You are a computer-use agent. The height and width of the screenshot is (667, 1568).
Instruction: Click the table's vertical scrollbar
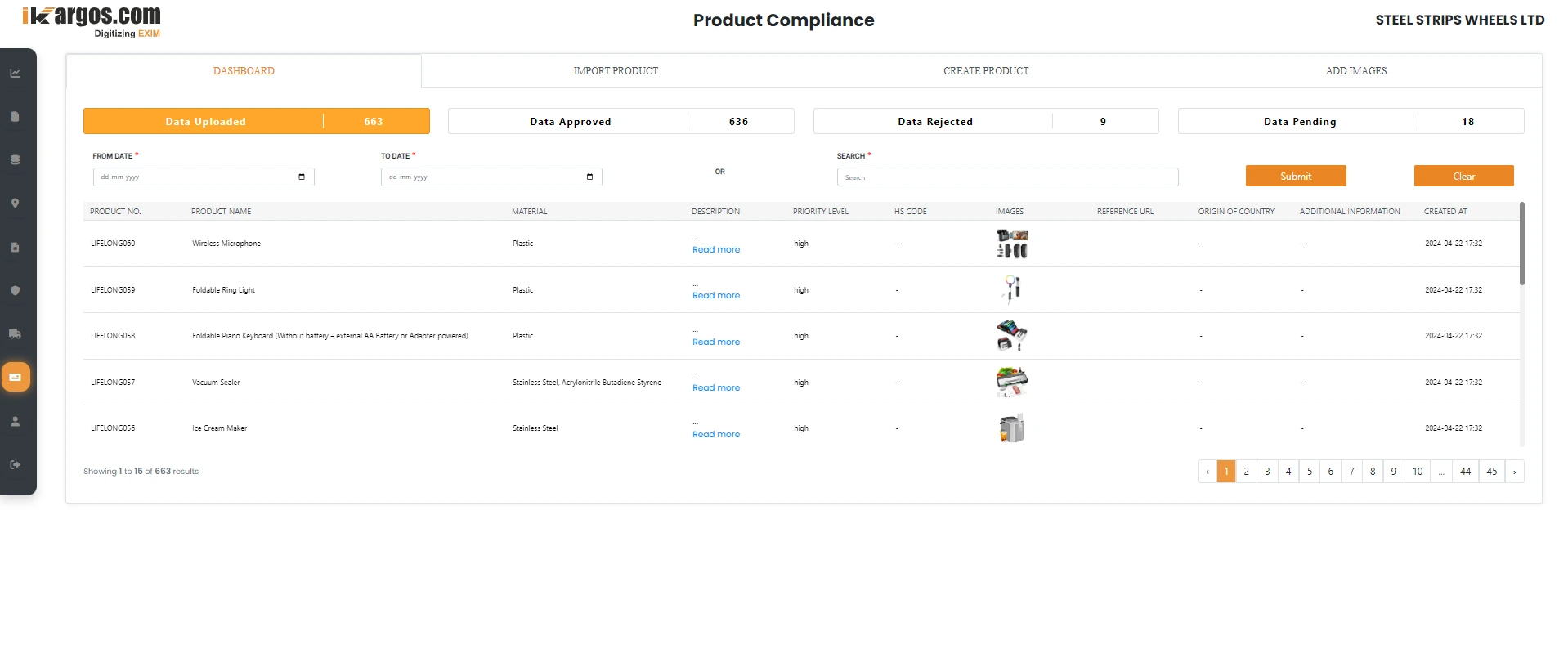tap(1521, 245)
